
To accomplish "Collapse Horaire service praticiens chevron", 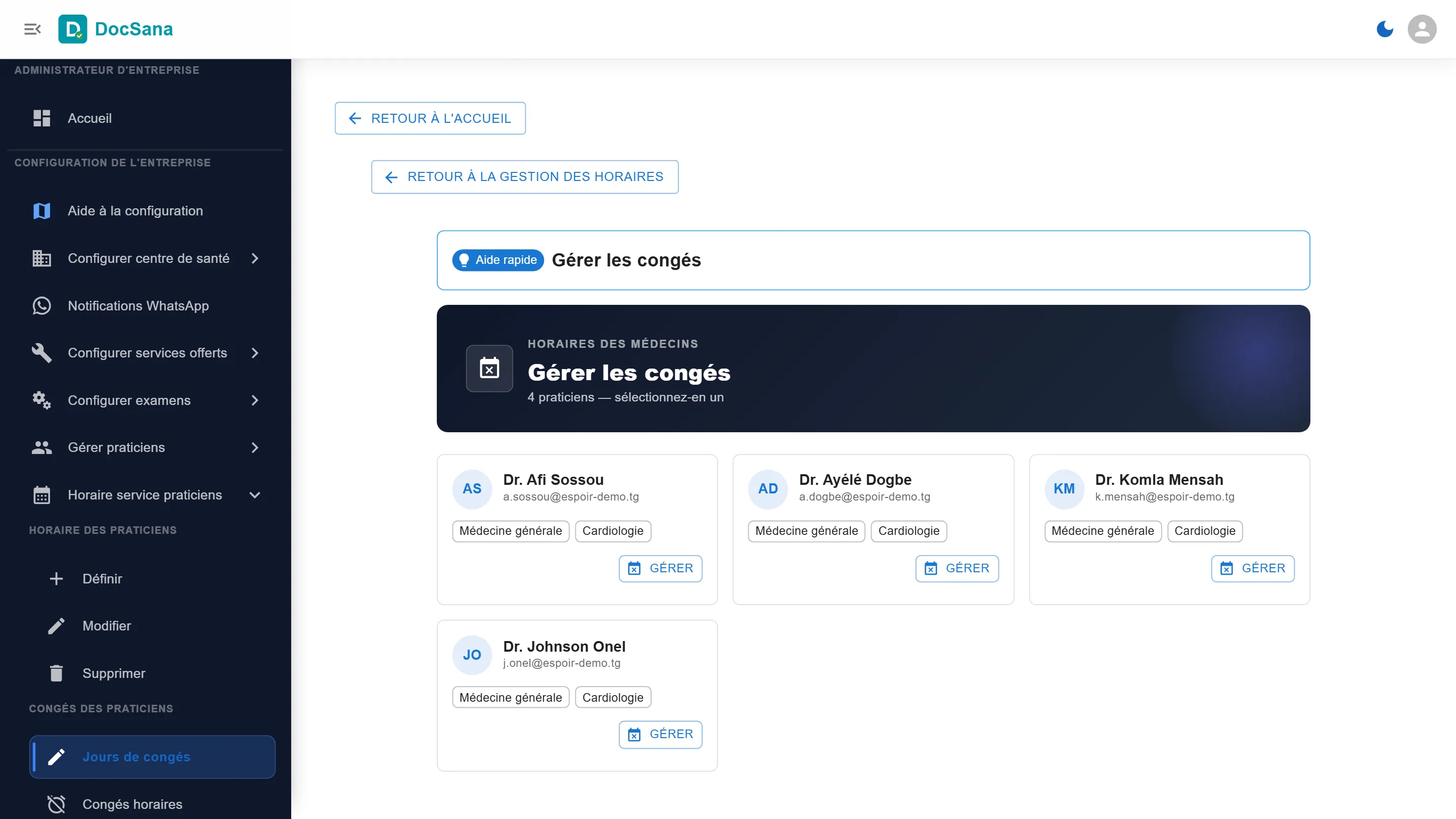I will pos(255,495).
